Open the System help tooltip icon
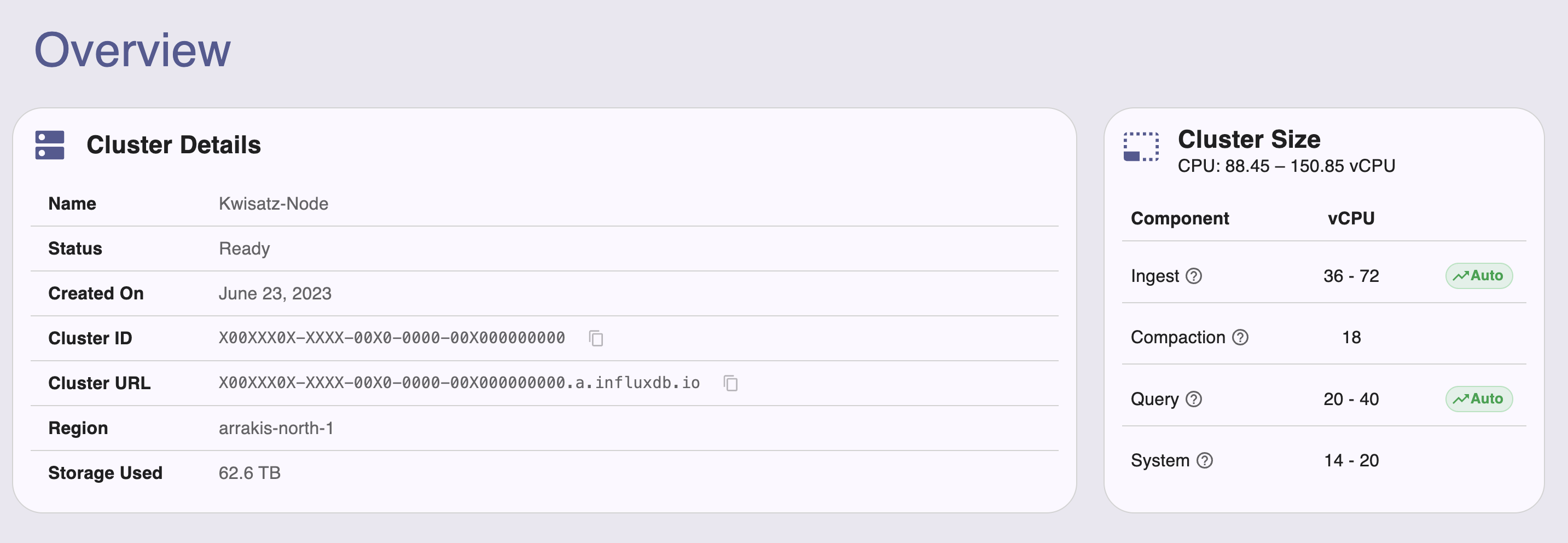The width and height of the screenshot is (1568, 543). pos(1205,461)
